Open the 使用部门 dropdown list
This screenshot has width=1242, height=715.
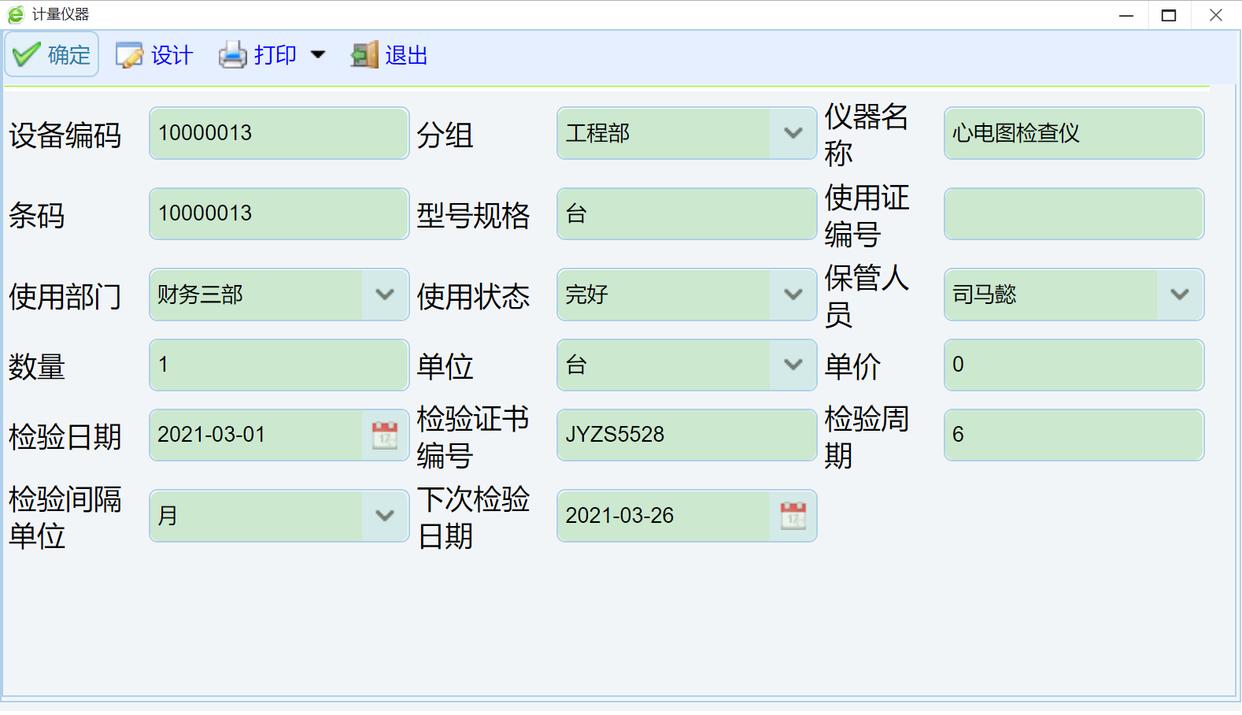click(385, 295)
